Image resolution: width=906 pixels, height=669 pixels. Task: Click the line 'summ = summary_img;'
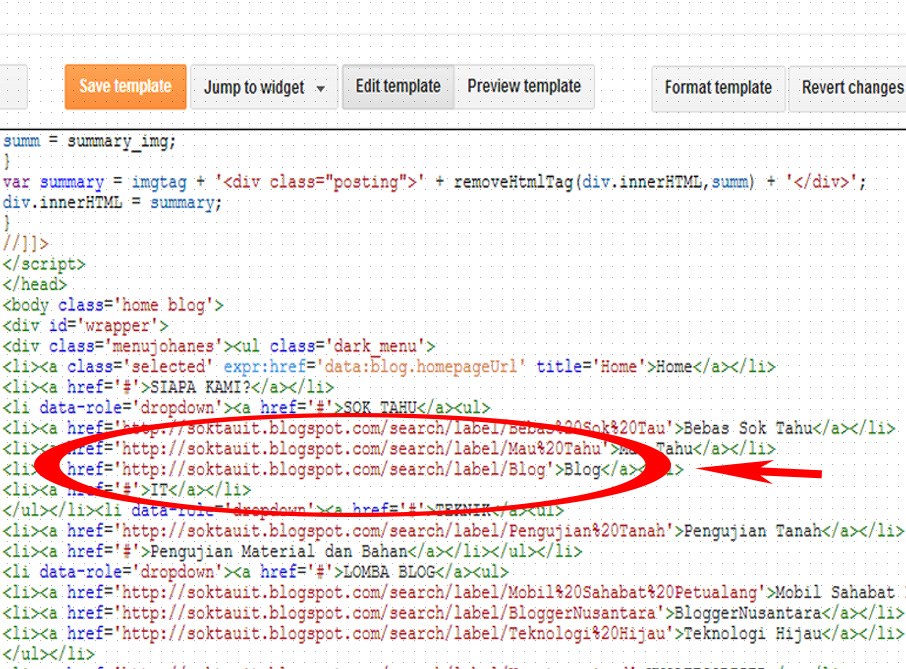point(89,141)
